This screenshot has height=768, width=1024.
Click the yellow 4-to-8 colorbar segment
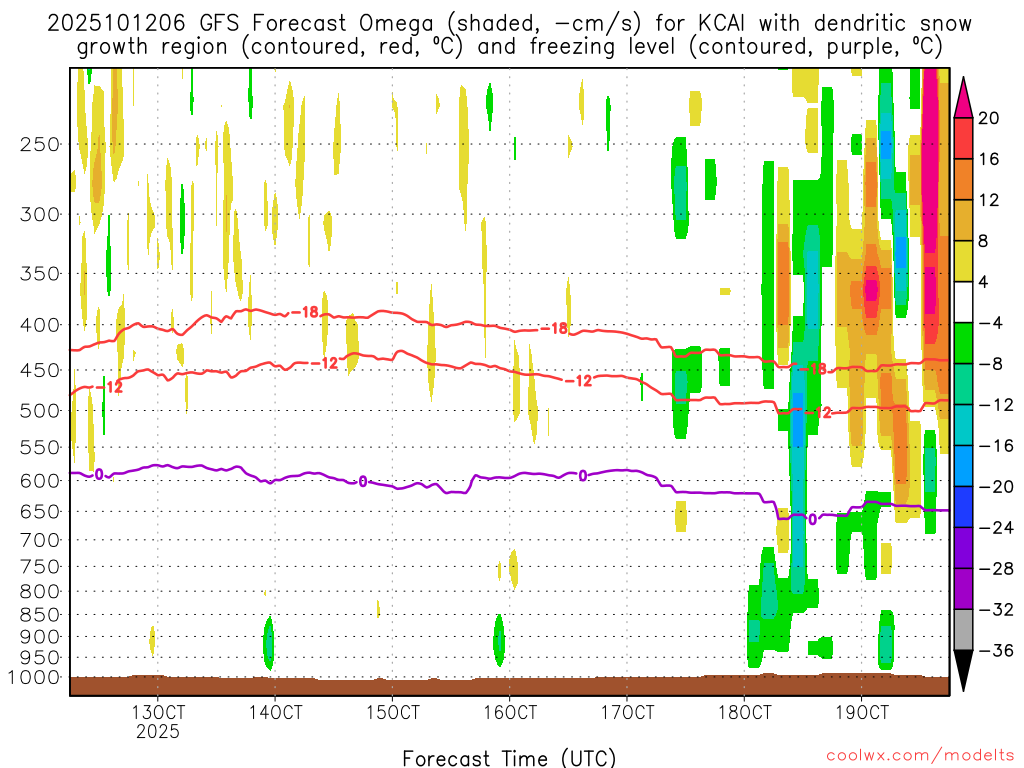tap(963, 261)
